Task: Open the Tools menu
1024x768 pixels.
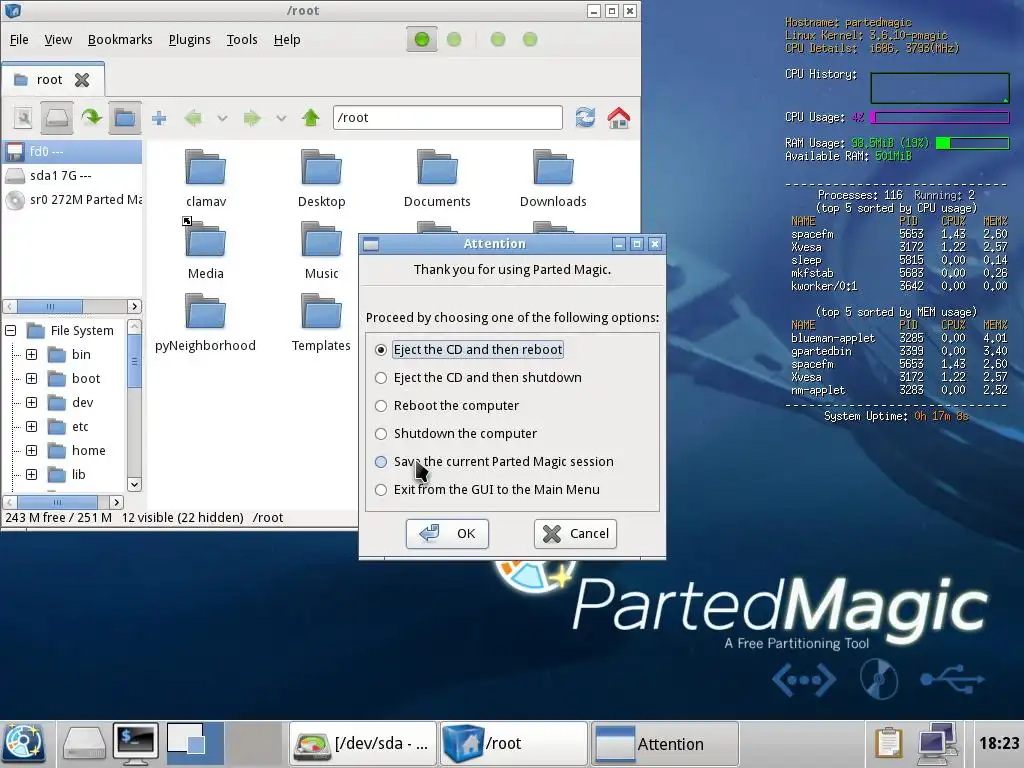Action: coord(242,40)
